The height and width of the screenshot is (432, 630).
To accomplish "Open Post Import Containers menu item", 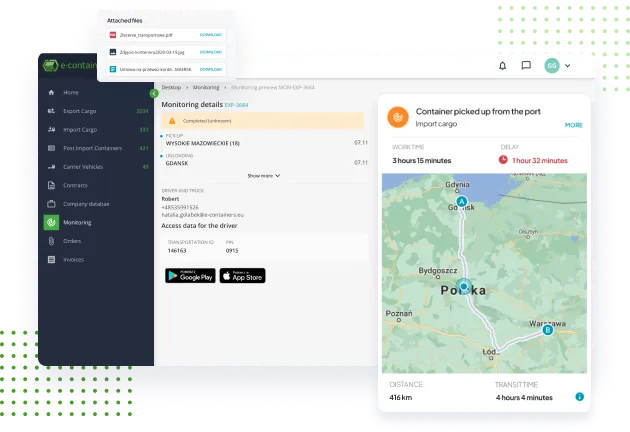I will [x=92, y=148].
